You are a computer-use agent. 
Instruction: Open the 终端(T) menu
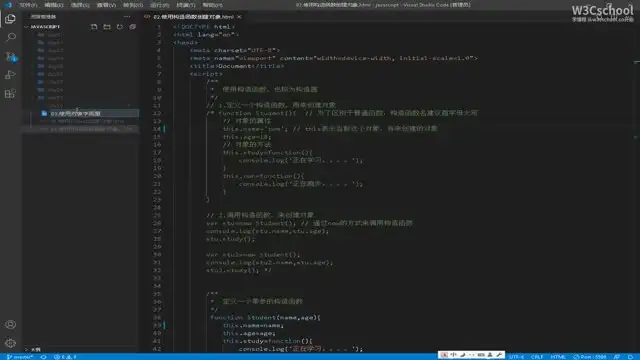pos(186,5)
